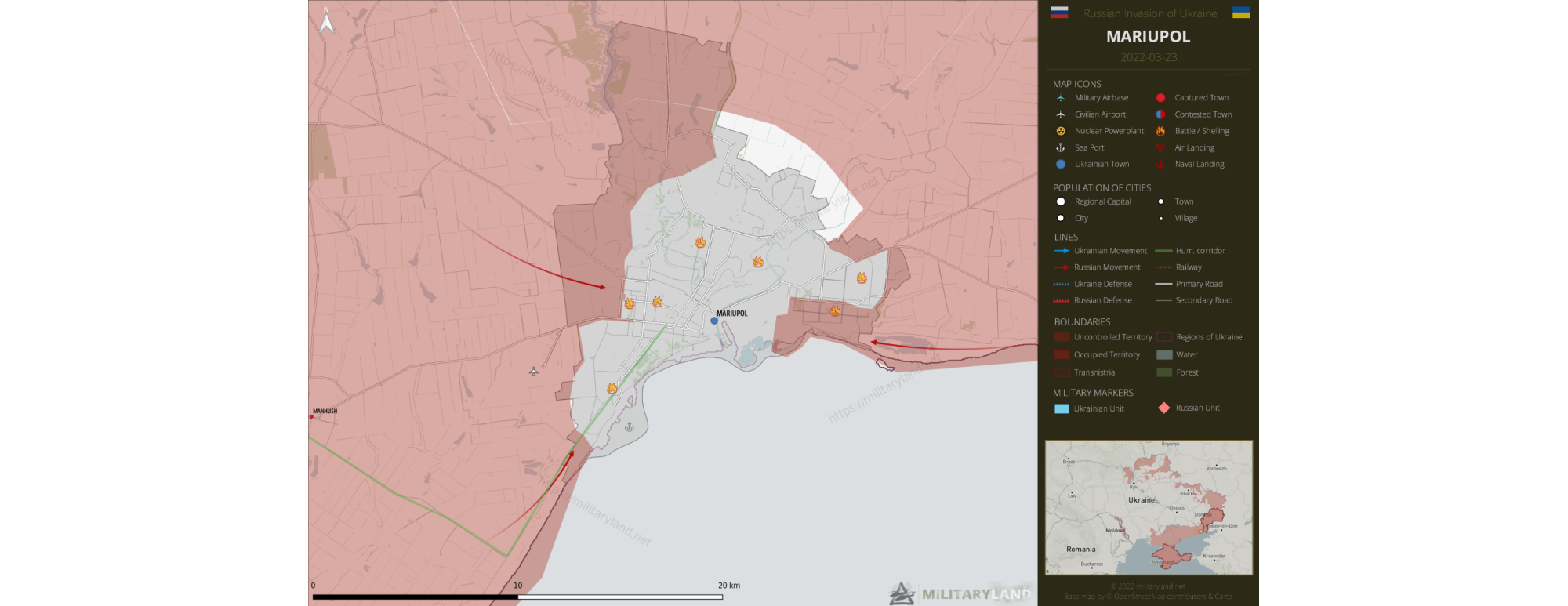This screenshot has width=1568, height=606.
Task: Click the Ukrainian flag in the header
Action: pyautogui.click(x=1241, y=13)
